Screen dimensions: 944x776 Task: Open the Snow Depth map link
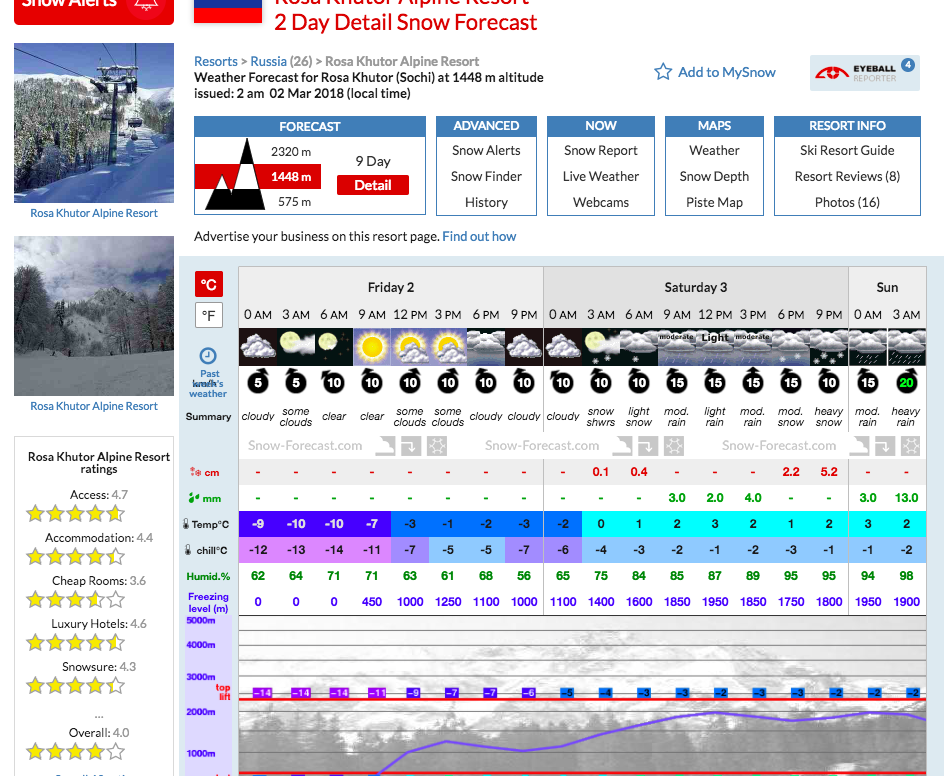click(x=714, y=176)
